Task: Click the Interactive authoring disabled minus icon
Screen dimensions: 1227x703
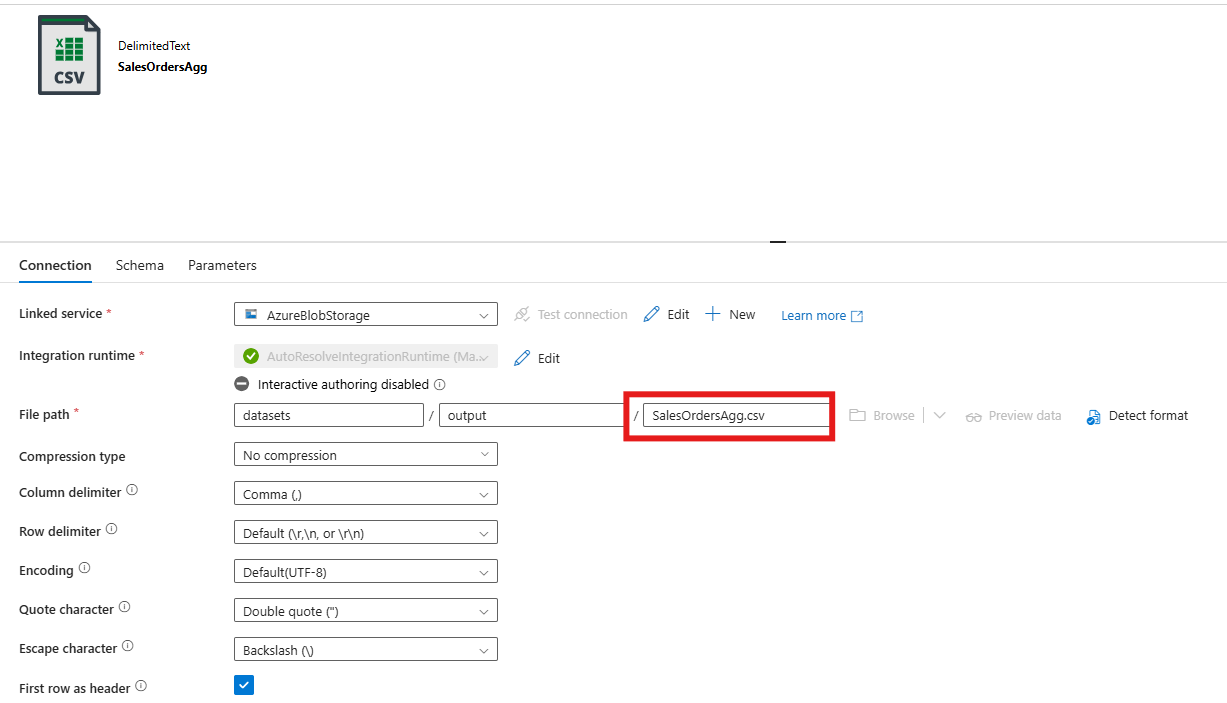Action: 242,384
